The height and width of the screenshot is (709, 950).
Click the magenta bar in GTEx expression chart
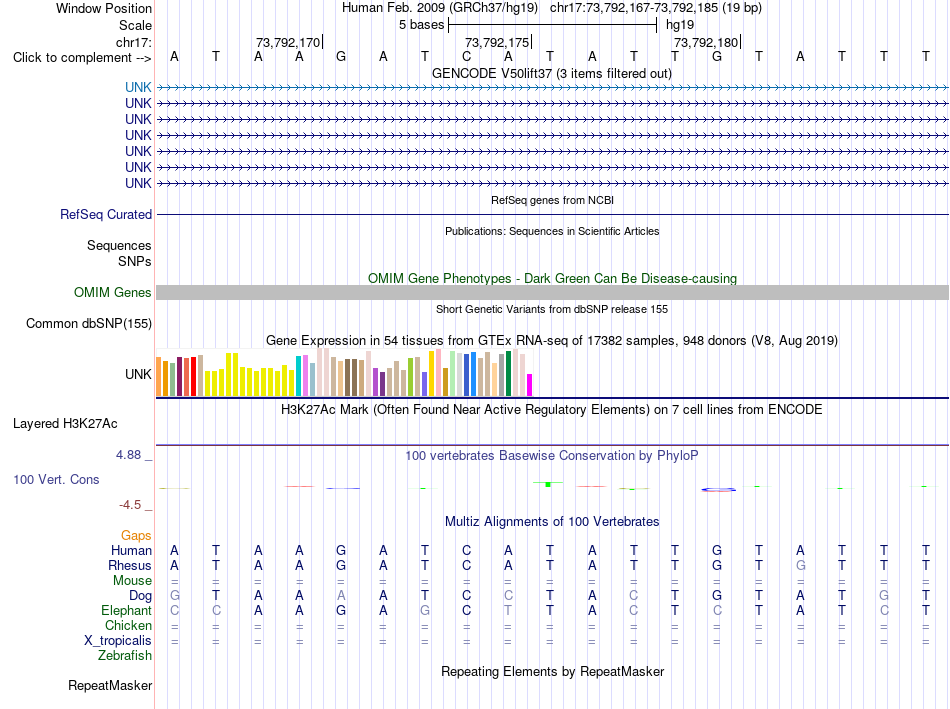coord(530,385)
